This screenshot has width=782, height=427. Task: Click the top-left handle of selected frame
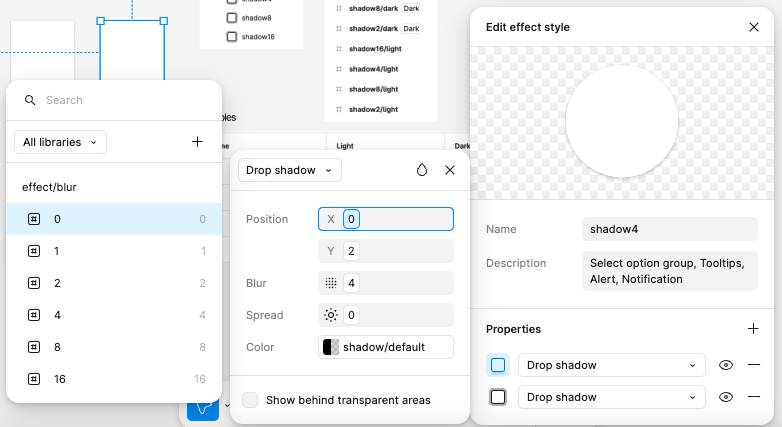click(x=100, y=21)
